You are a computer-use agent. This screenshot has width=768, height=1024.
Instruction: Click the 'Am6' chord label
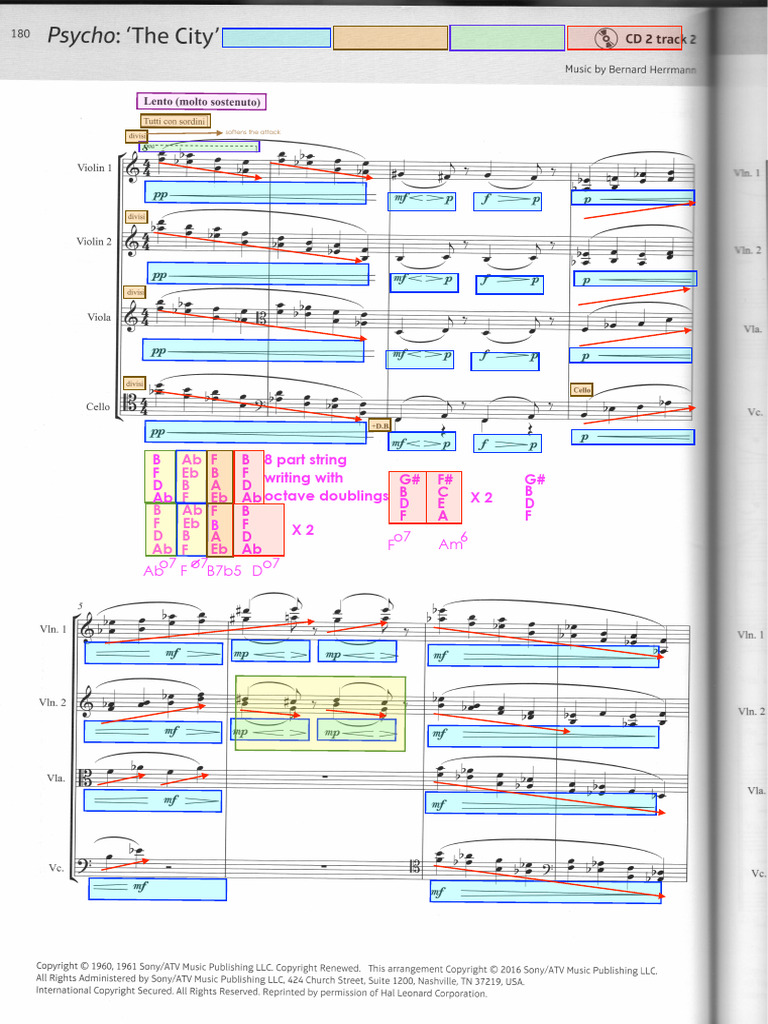(x=453, y=542)
